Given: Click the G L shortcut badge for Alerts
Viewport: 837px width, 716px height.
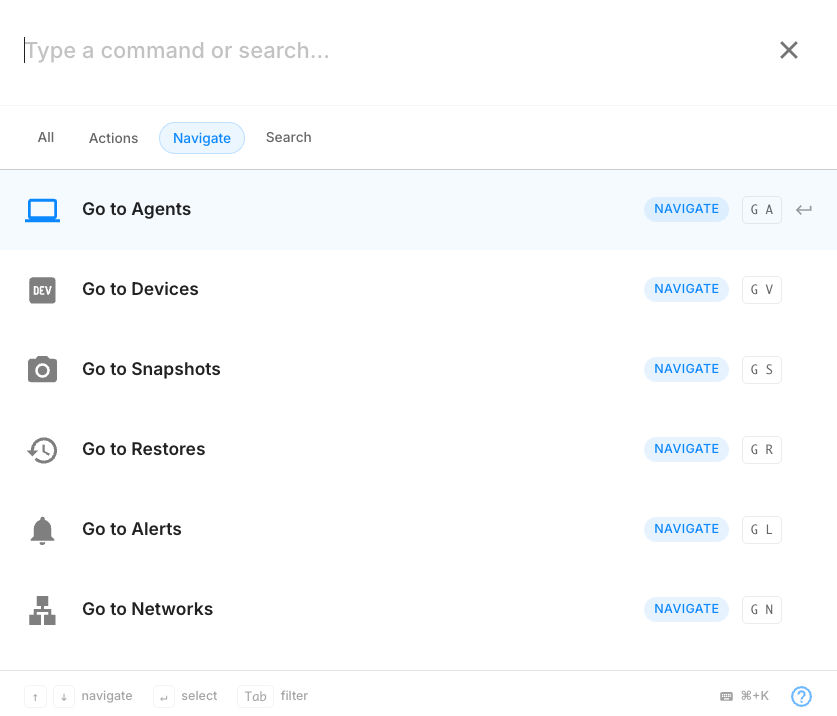Looking at the screenshot, I should click(762, 530).
